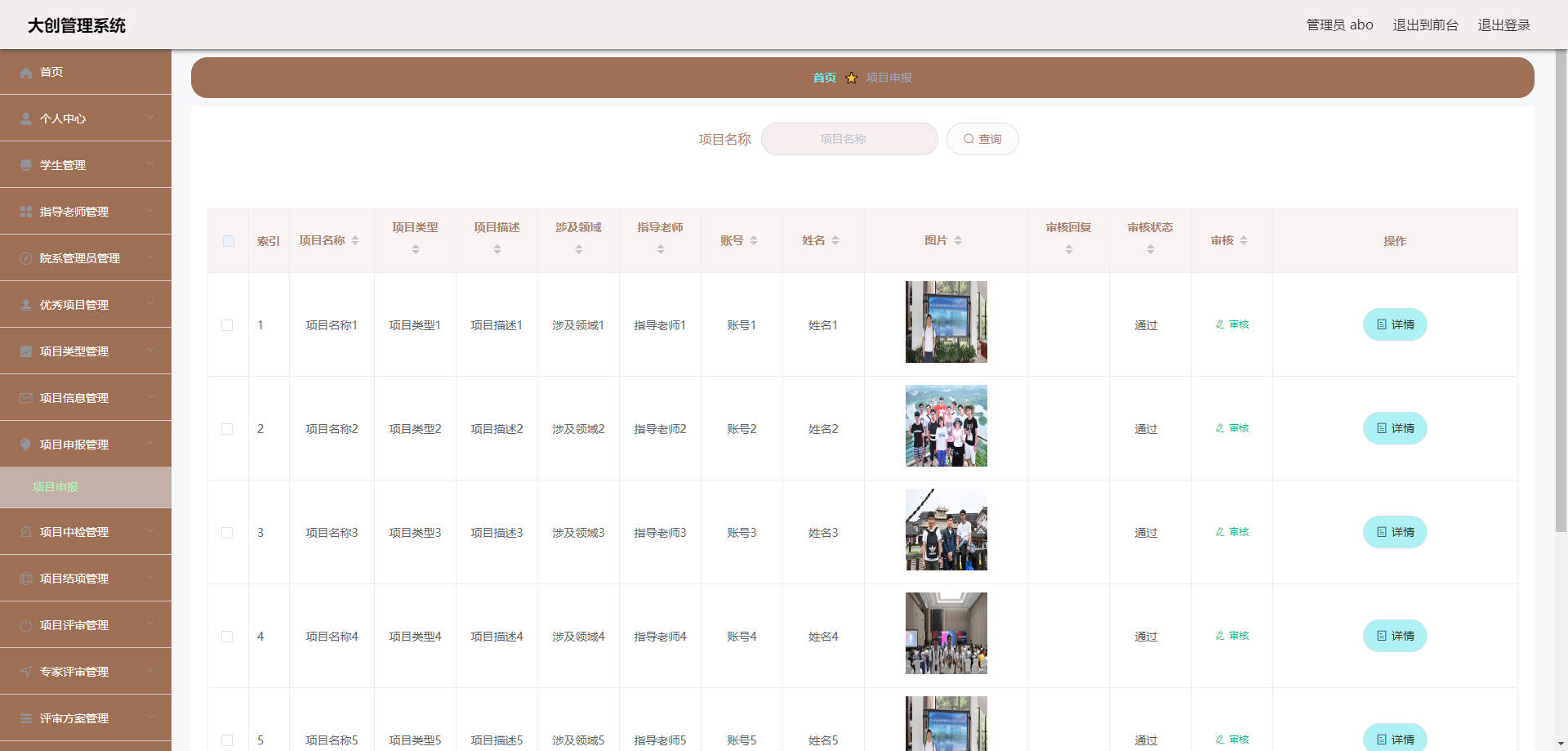Image resolution: width=1568 pixels, height=751 pixels.
Task: Select the 项目申报 submenu item
Action: (x=86, y=488)
